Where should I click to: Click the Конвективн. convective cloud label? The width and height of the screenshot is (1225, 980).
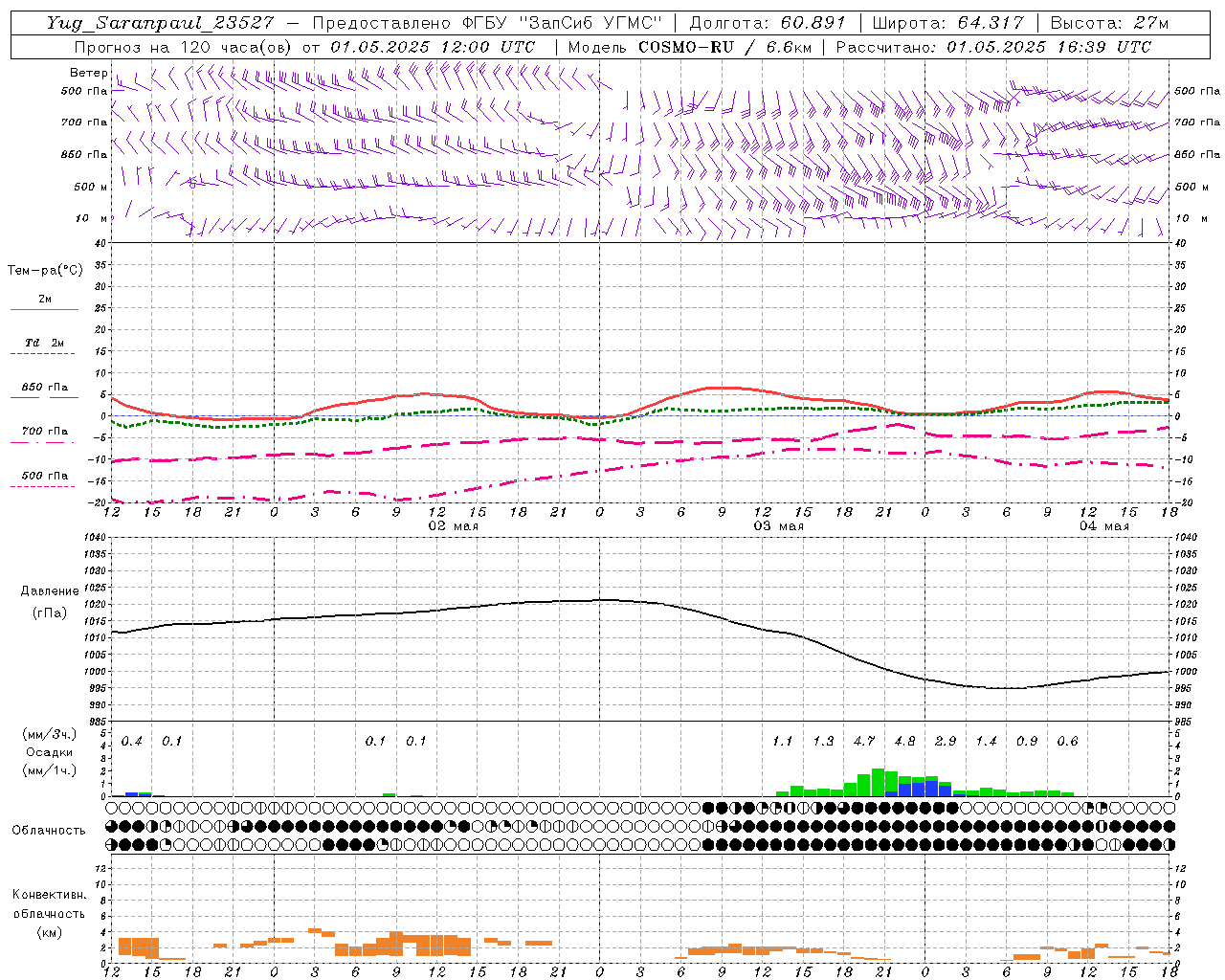coord(49,895)
